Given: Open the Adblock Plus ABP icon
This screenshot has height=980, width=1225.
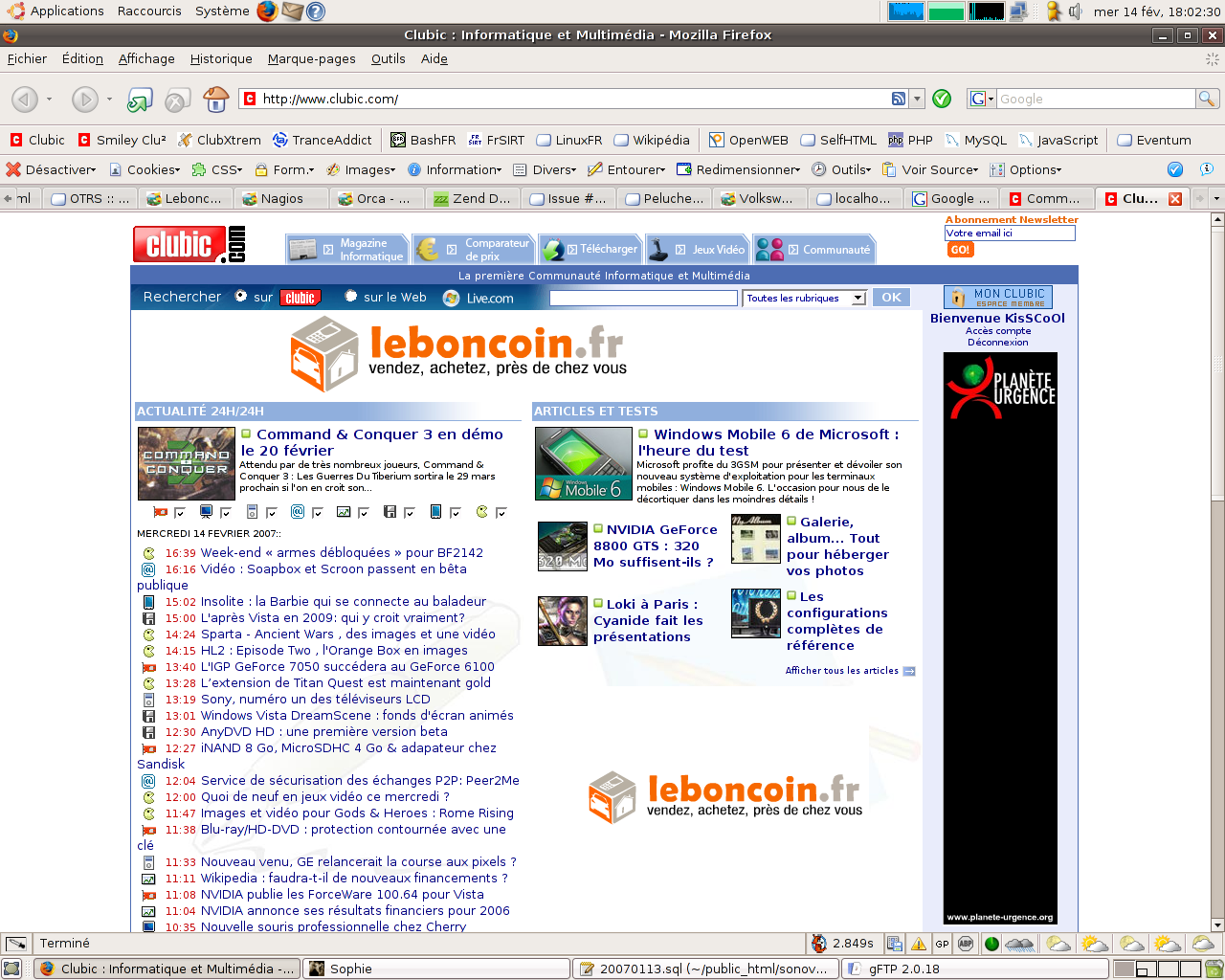Looking at the screenshot, I should [967, 944].
